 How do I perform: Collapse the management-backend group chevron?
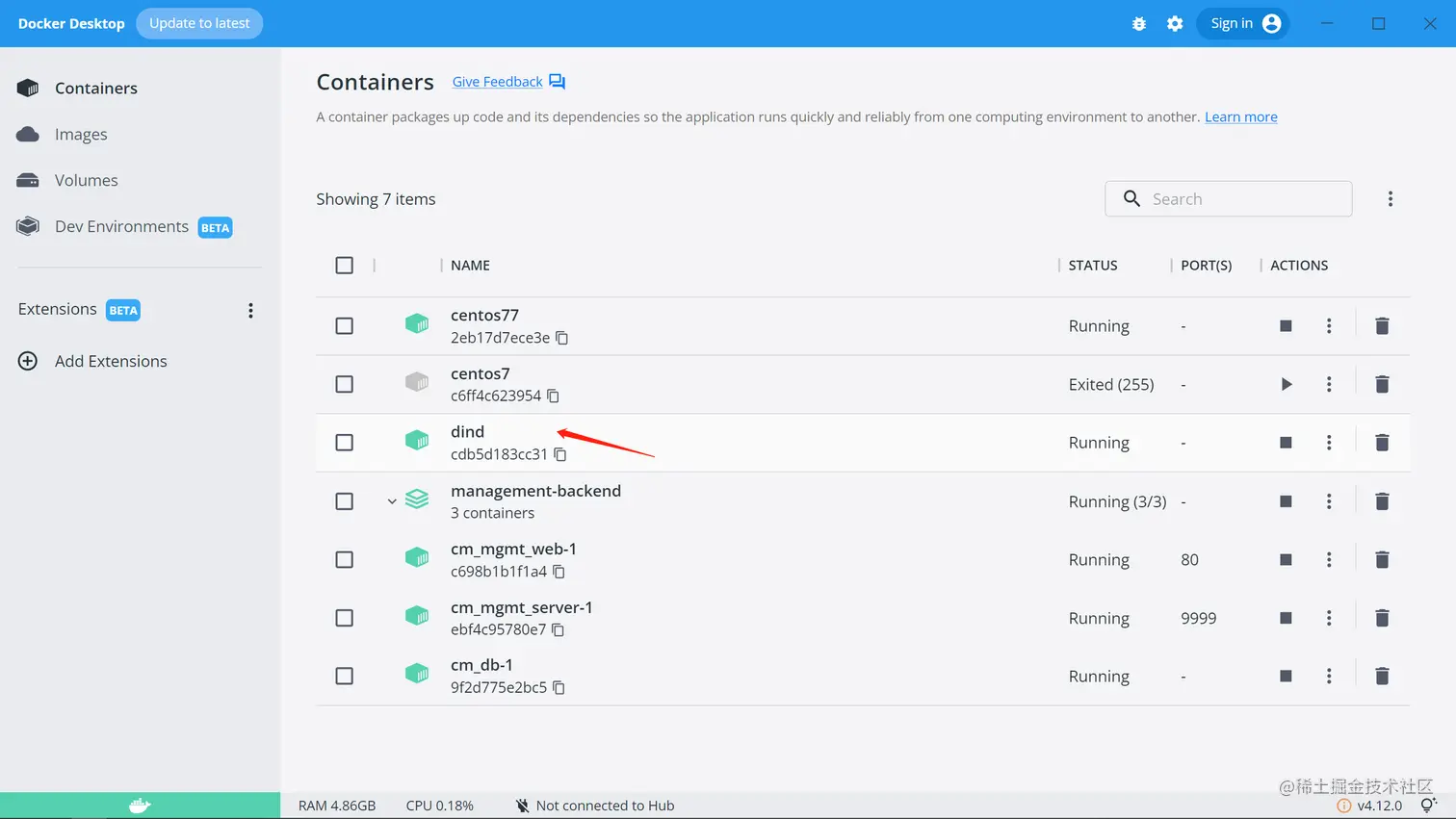(x=392, y=501)
